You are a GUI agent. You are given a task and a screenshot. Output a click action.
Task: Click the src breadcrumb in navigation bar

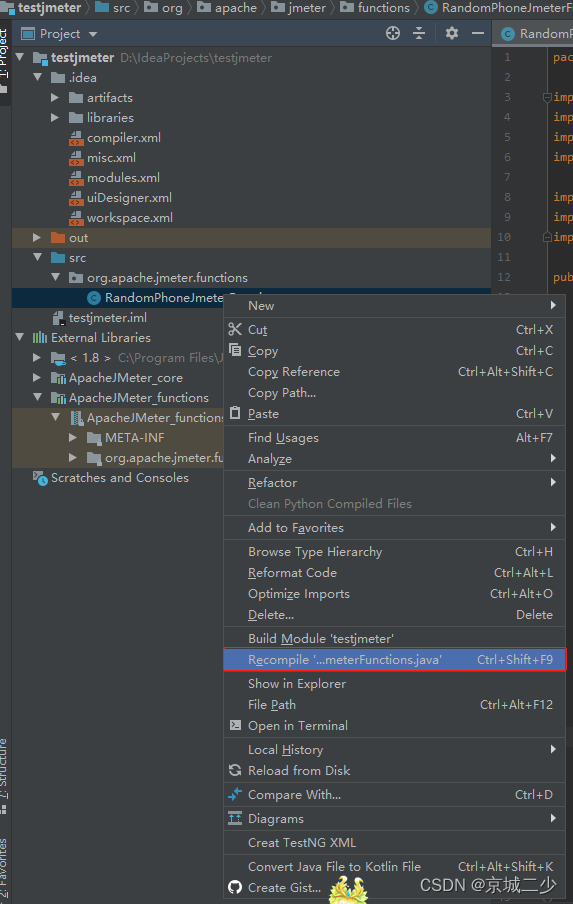(x=113, y=7)
